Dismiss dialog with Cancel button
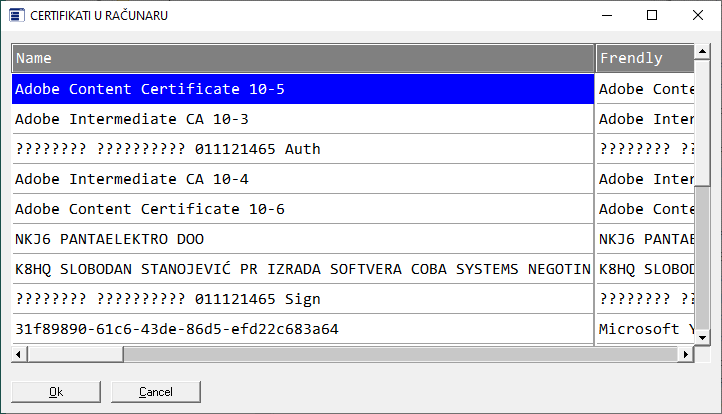Screen dimensions: 722x414 click(156, 392)
